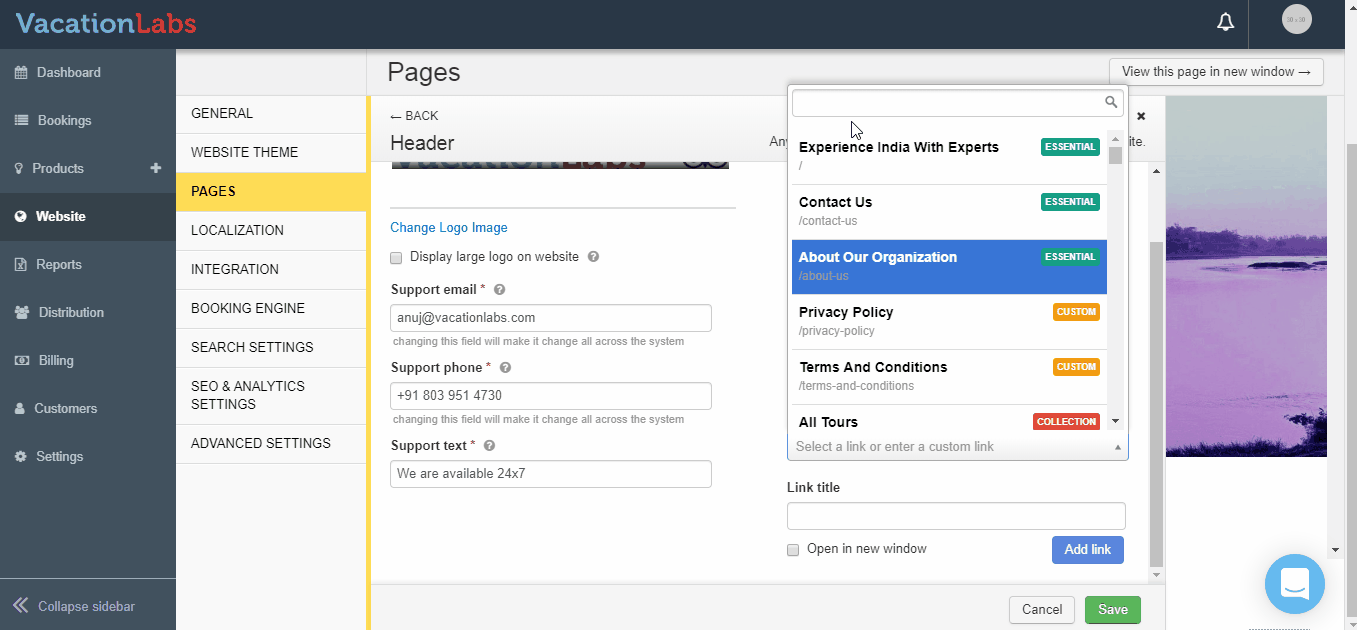Viewport: 1357px width, 630px height.
Task: Check the Open in new window box
Action: 793,550
